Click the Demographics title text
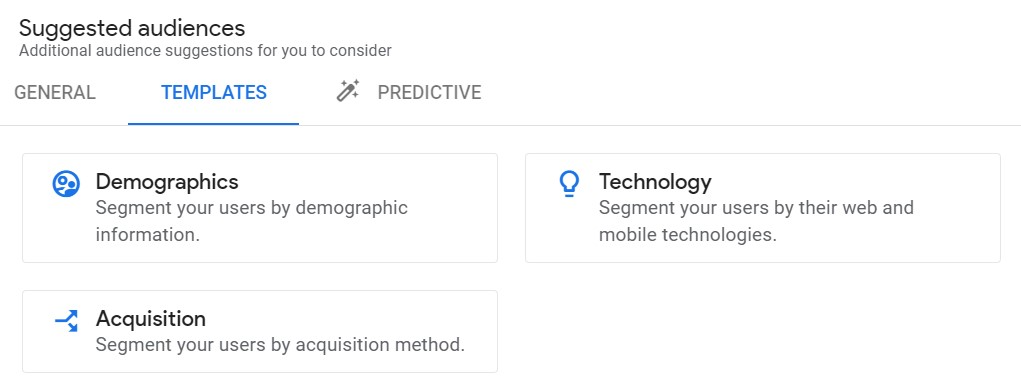This screenshot has height=390, width=1021. pyautogui.click(x=167, y=182)
